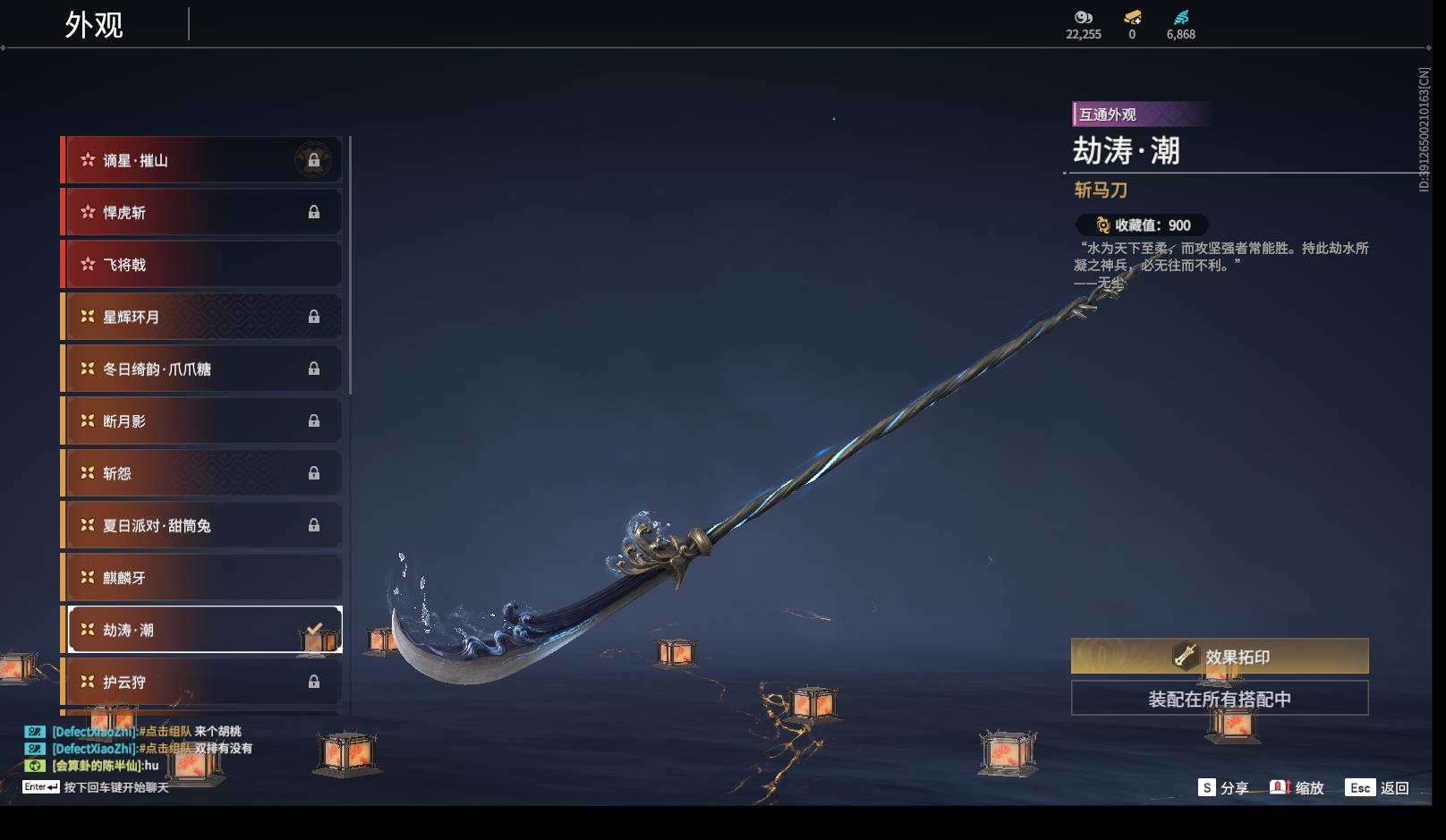Click the gold ticket currency icon
This screenshot has width=1446, height=840.
click(1132, 17)
